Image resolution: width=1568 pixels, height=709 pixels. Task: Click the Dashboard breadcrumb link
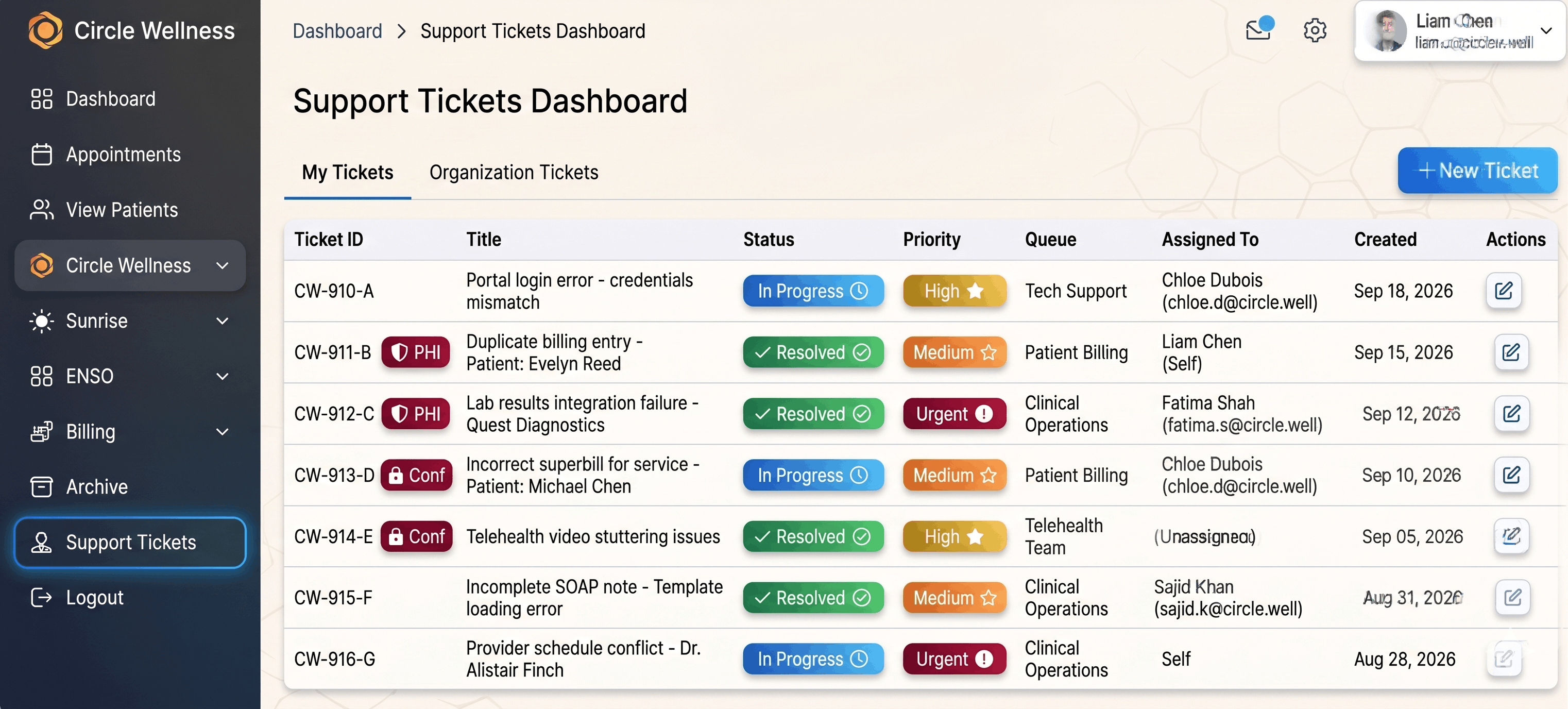pos(337,31)
